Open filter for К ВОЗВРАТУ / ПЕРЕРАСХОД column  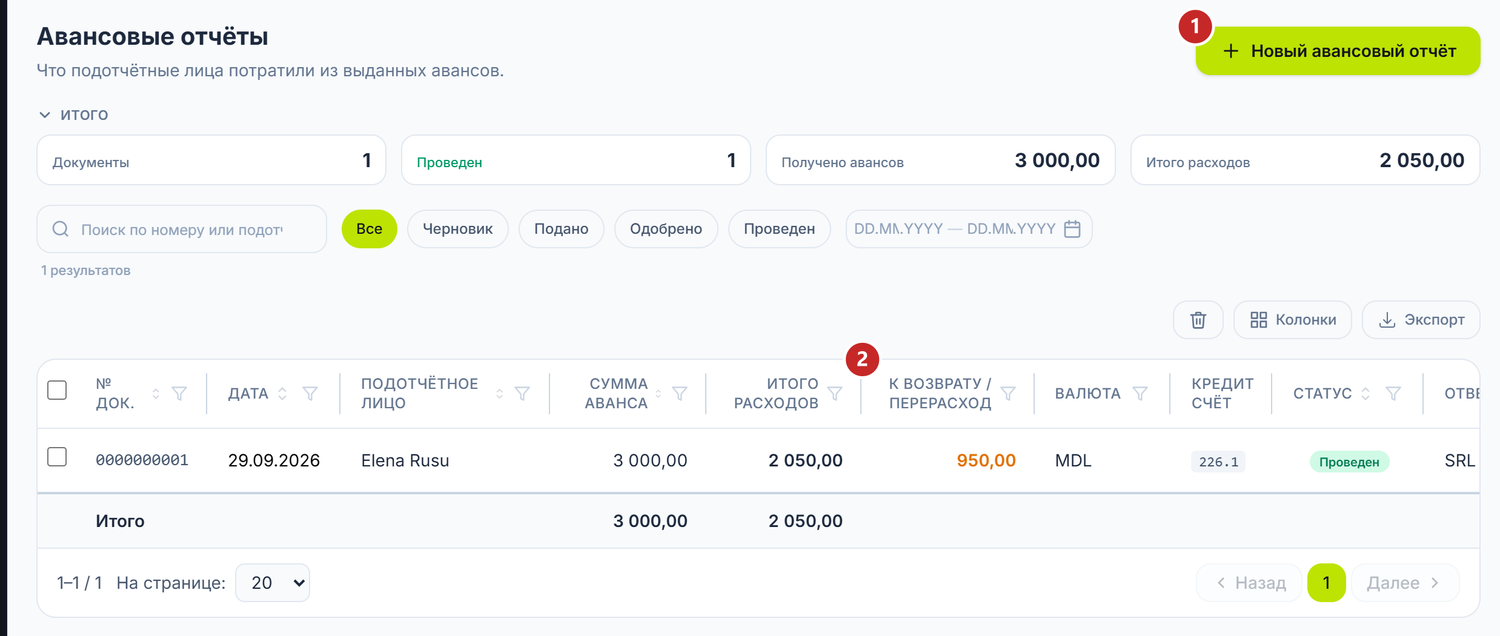[1008, 394]
